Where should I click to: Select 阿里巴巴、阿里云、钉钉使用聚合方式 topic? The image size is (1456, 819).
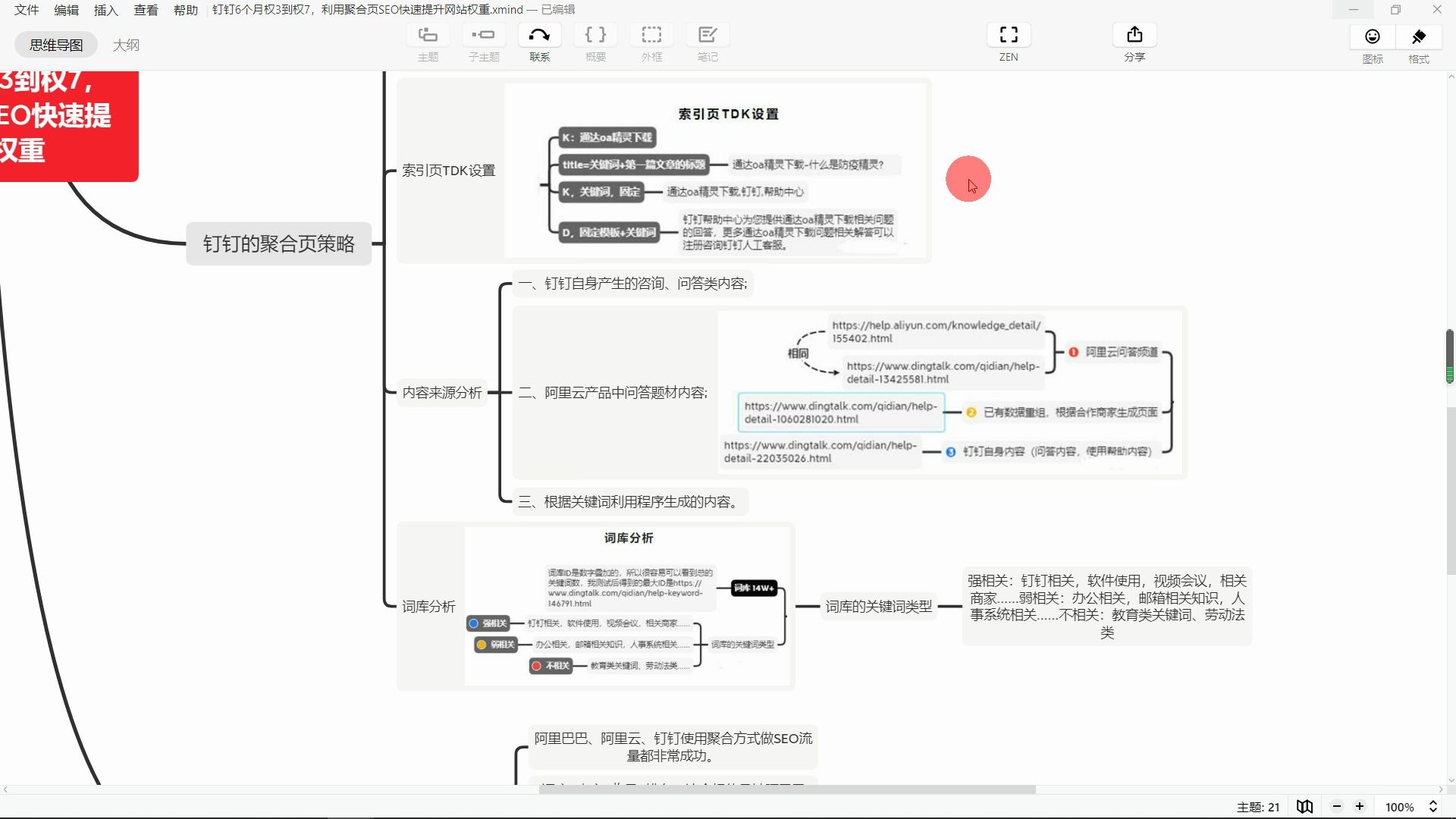(x=673, y=747)
